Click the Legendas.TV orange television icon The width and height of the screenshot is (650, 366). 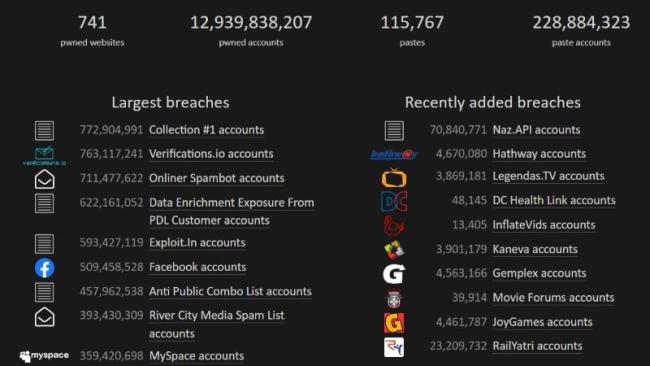coord(394,177)
